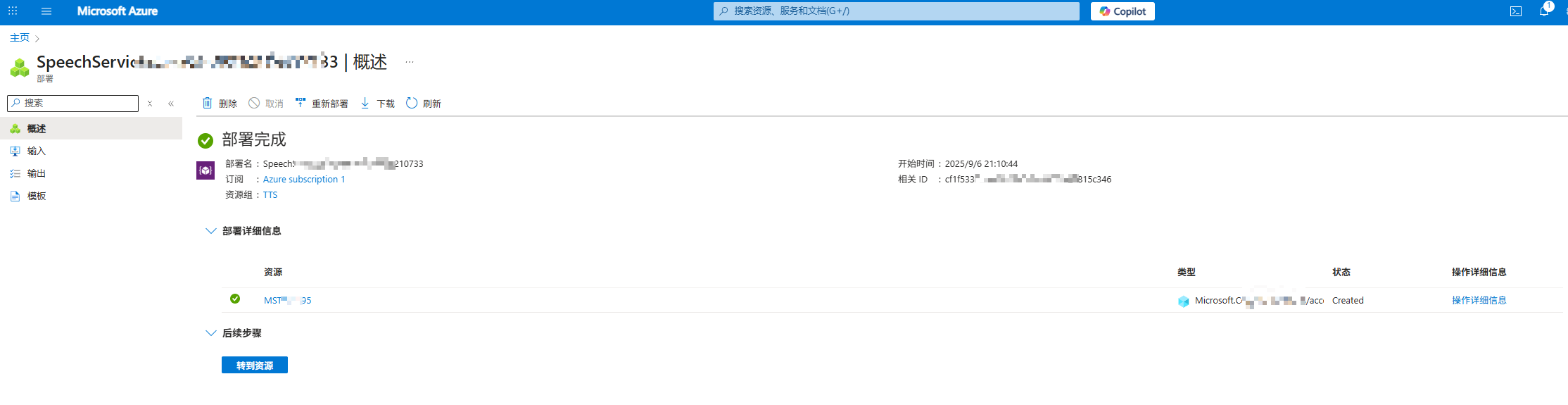
Task: Open the TTS resource group link
Action: click(270, 195)
